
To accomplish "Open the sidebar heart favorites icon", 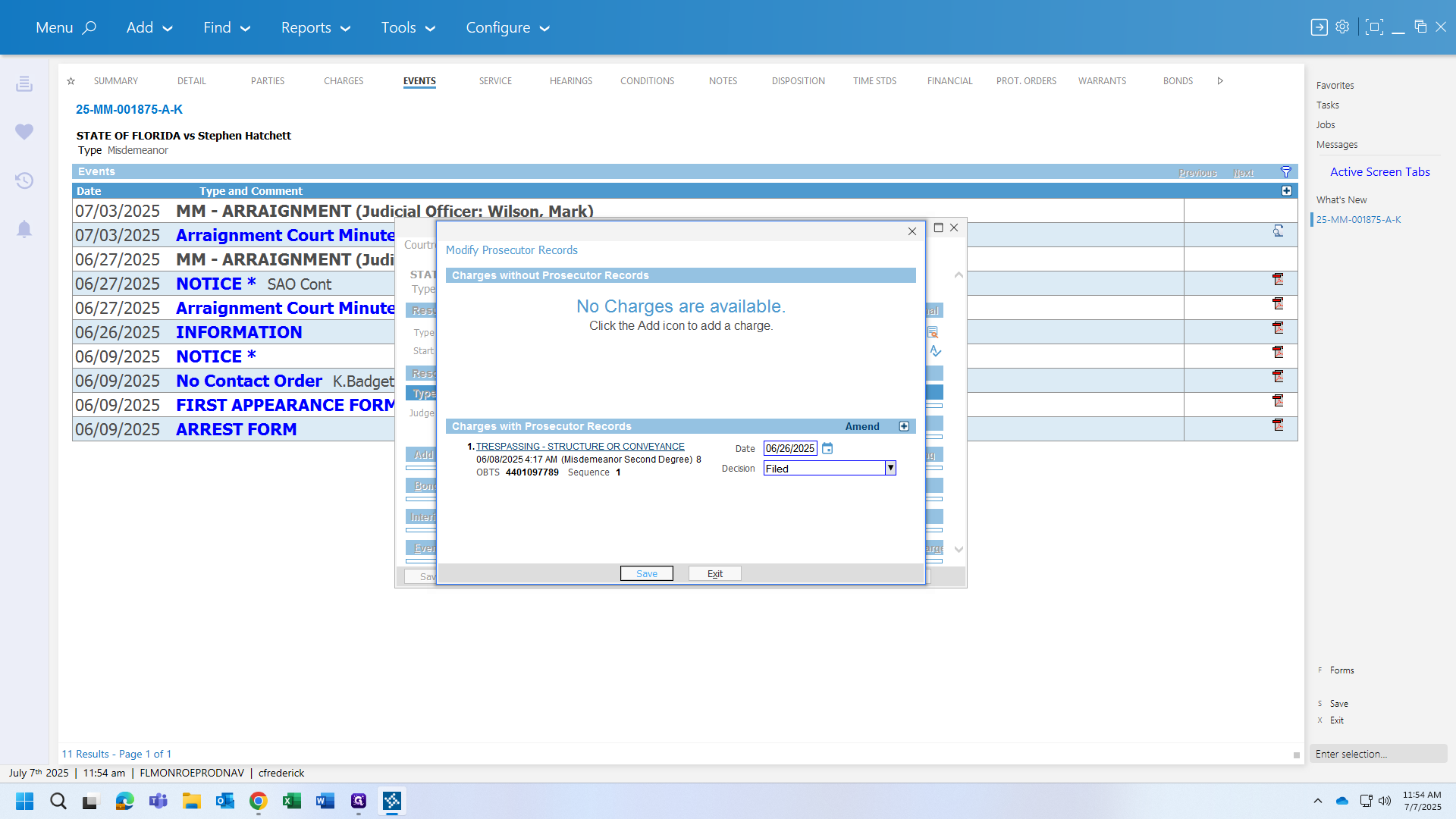I will (x=24, y=132).
